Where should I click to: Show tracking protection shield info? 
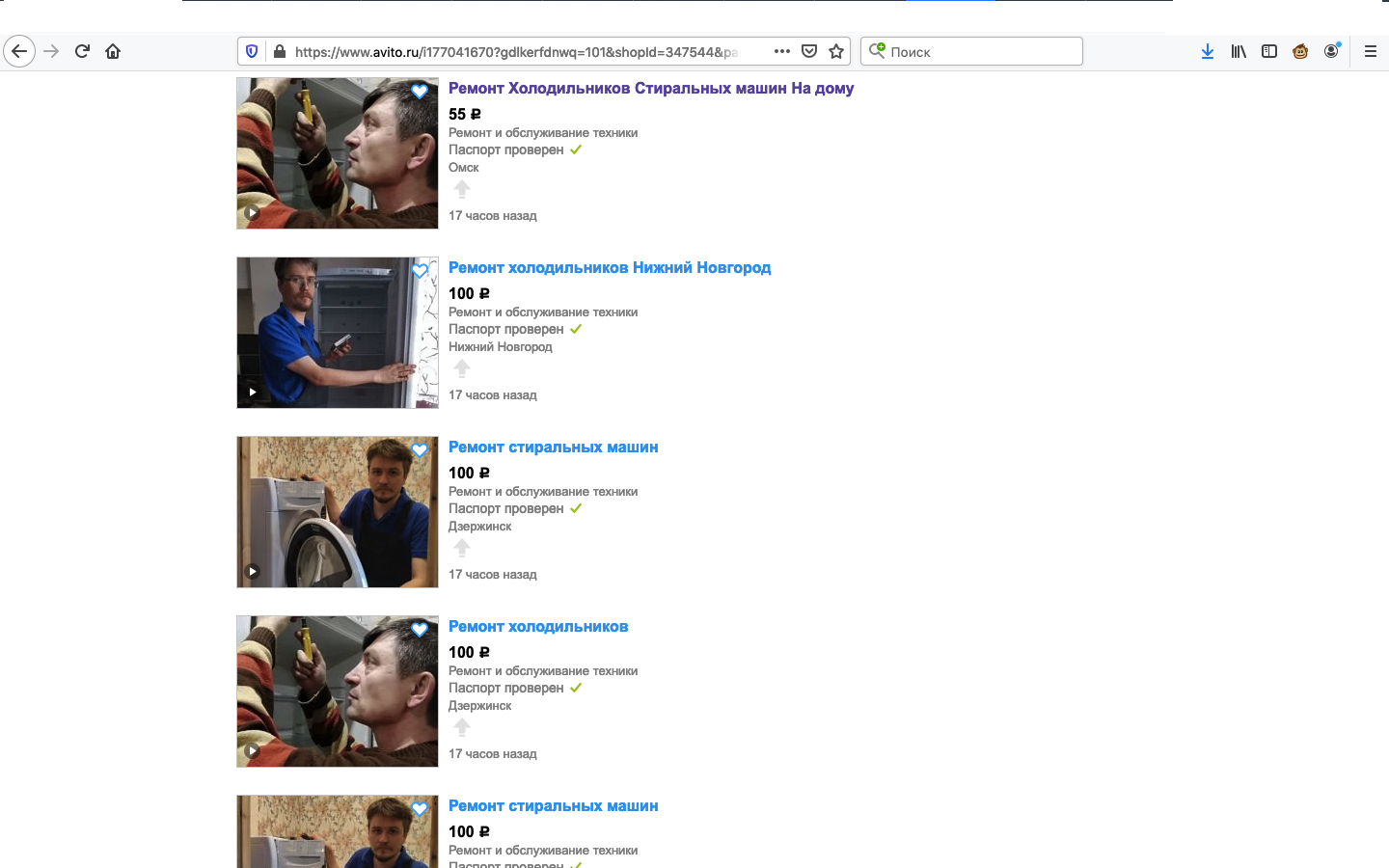coord(252,51)
